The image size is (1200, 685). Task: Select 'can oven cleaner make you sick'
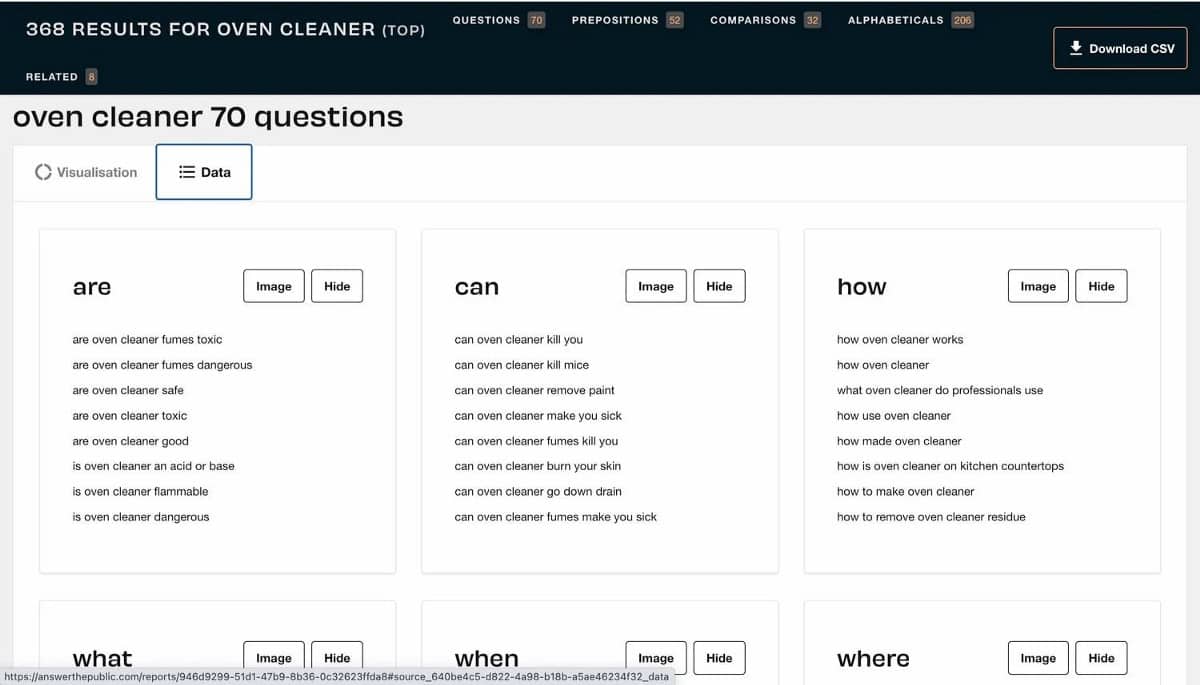click(538, 416)
